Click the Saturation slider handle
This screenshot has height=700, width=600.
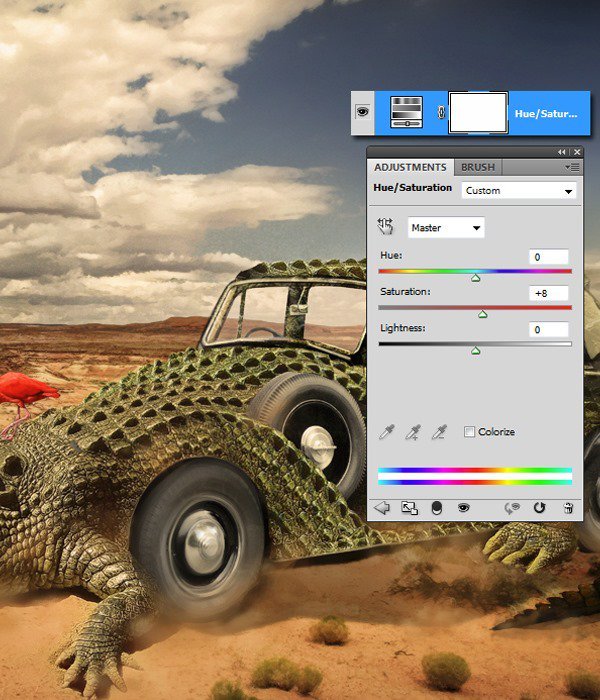pyautogui.click(x=483, y=315)
